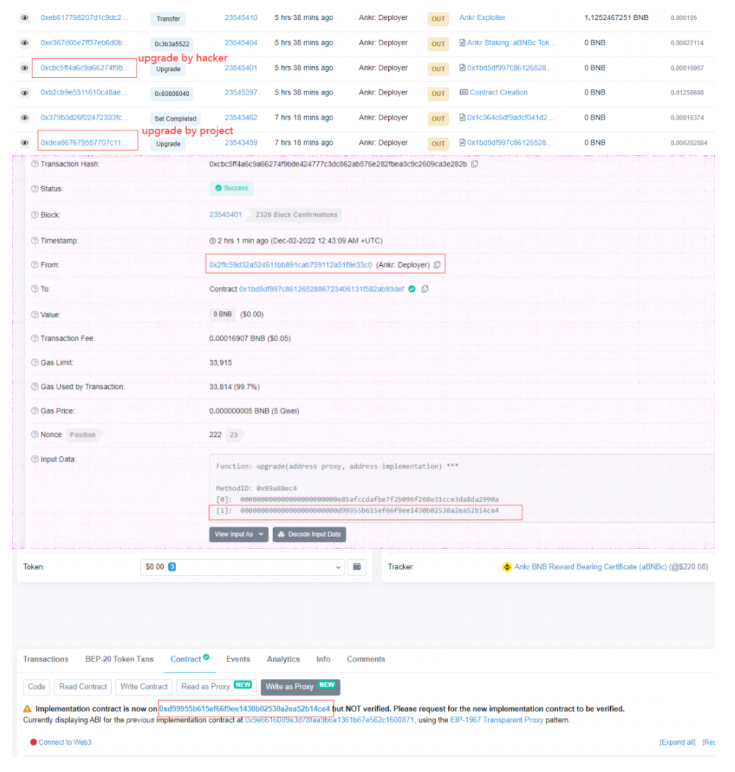Open the Contract Creation link
The width and height of the screenshot is (735, 772).
[498, 92]
